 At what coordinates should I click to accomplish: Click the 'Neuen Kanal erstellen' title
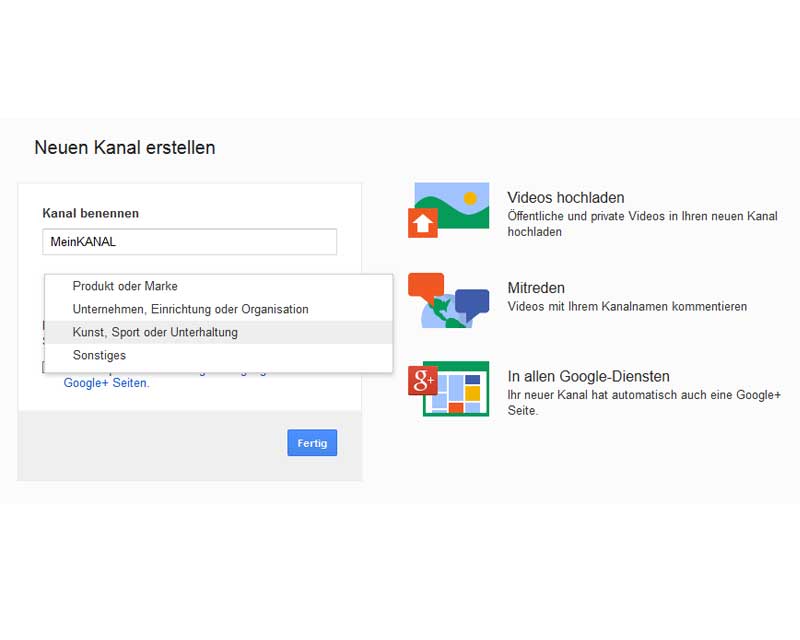pos(124,148)
